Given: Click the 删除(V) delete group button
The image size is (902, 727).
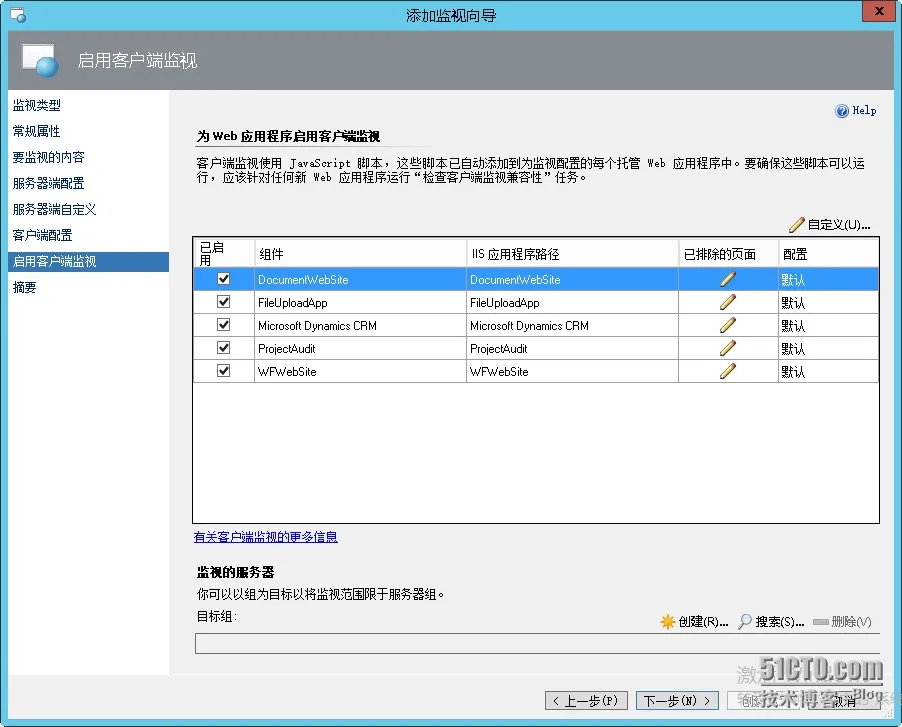Looking at the screenshot, I should pyautogui.click(x=842, y=621).
